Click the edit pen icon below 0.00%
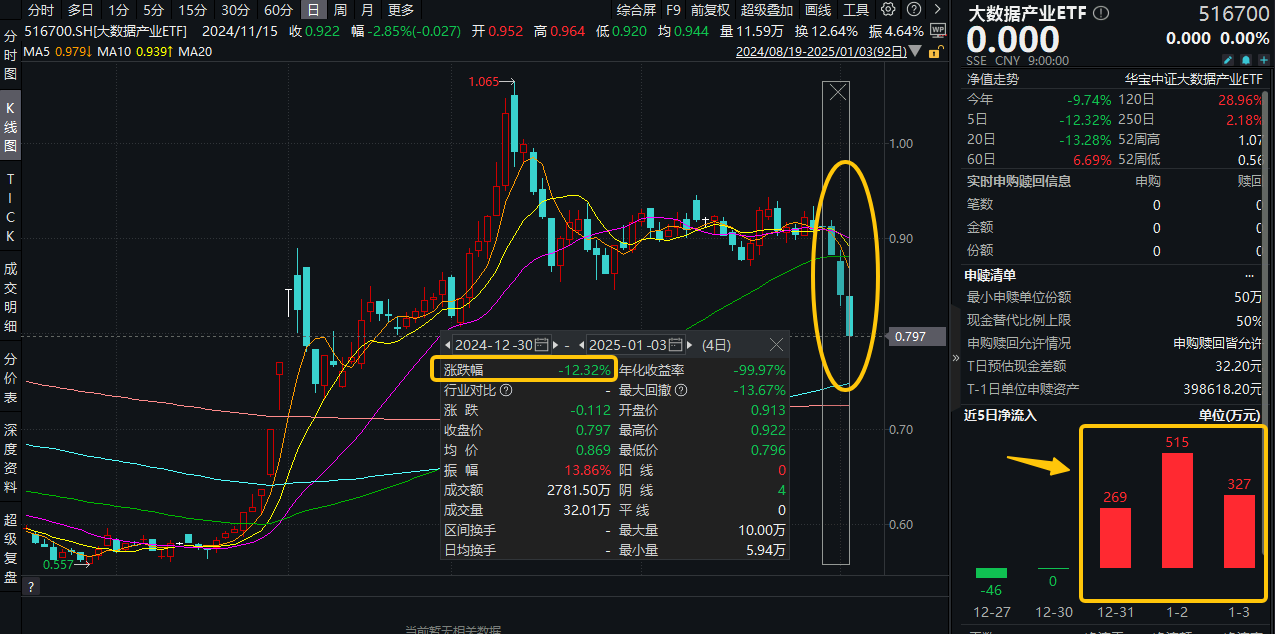1275x634 pixels. [x=1227, y=60]
